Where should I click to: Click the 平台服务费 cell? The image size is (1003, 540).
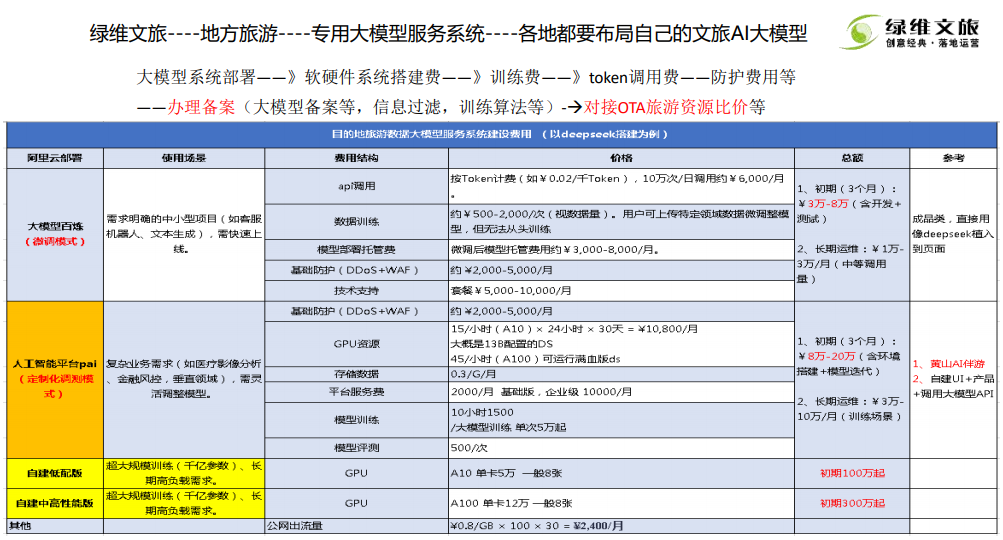[x=356, y=392]
